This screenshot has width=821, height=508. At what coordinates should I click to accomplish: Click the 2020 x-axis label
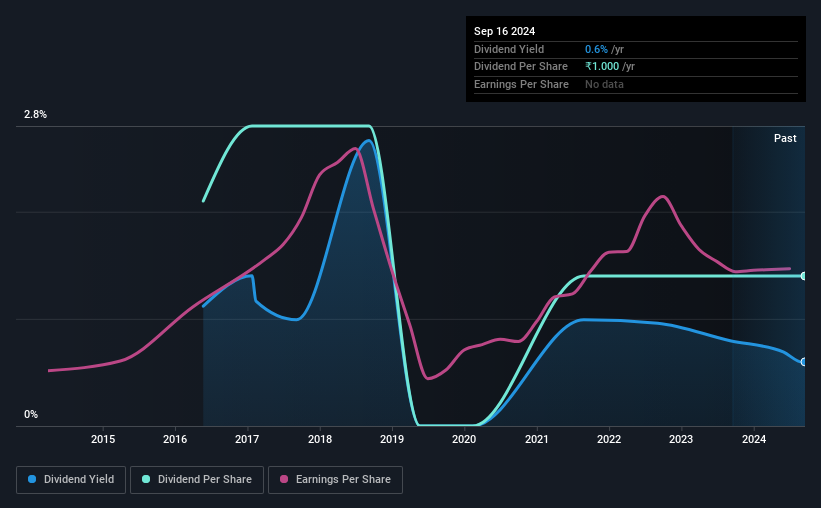[464, 439]
